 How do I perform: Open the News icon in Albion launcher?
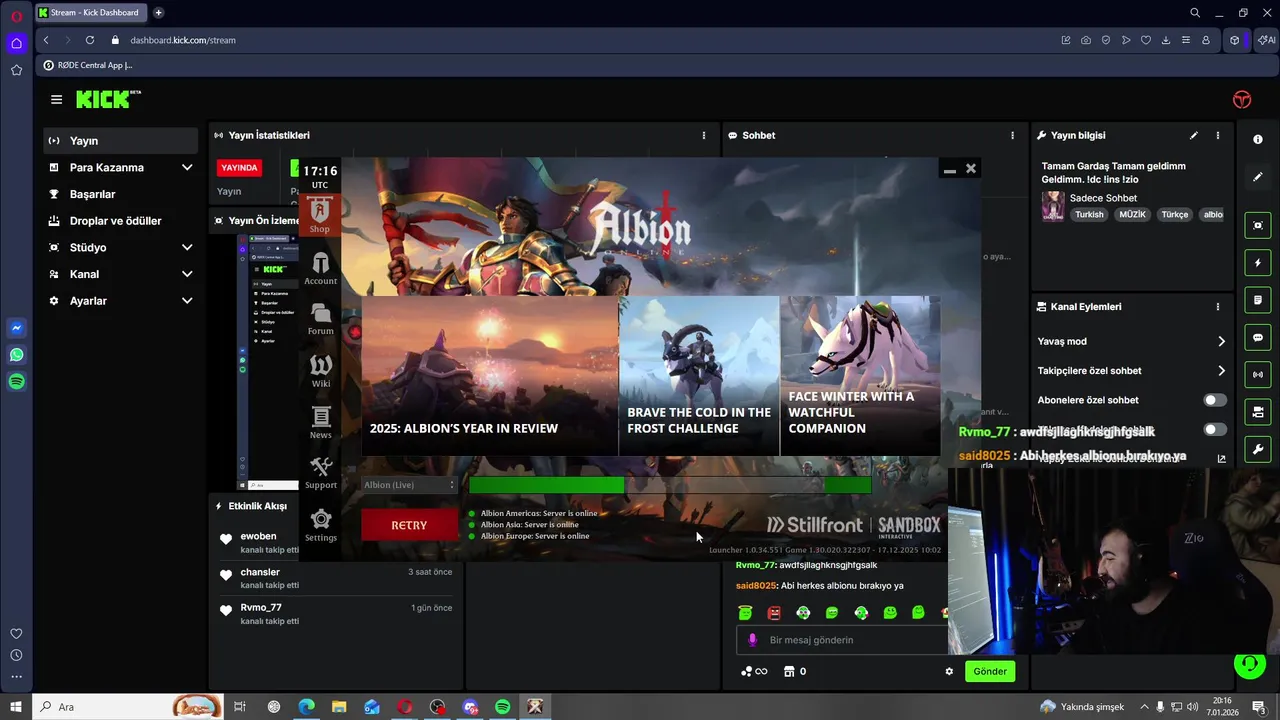click(x=320, y=422)
